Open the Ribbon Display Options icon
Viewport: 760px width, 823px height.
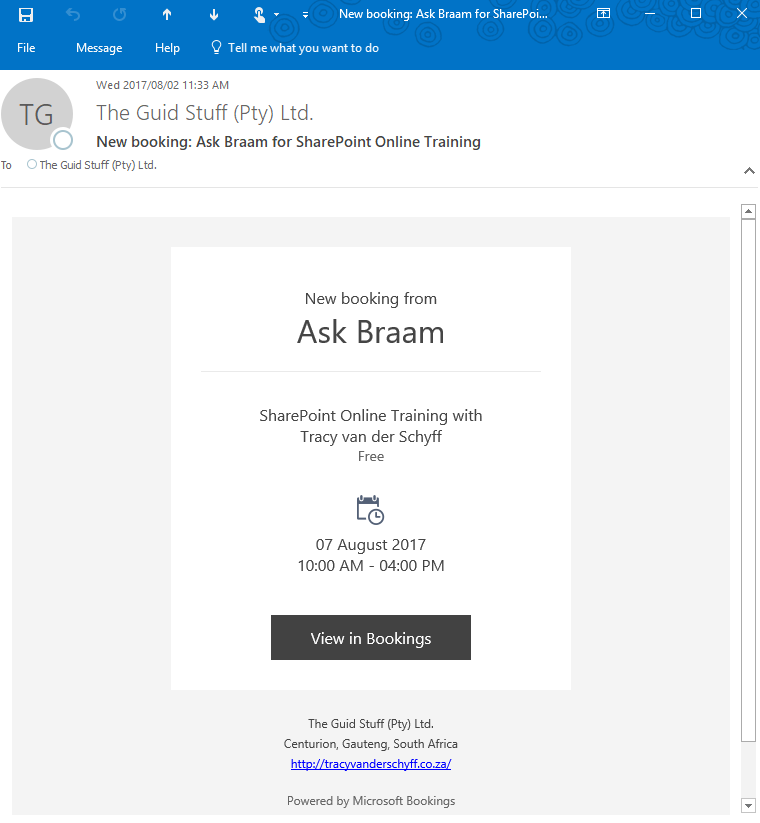pos(603,14)
